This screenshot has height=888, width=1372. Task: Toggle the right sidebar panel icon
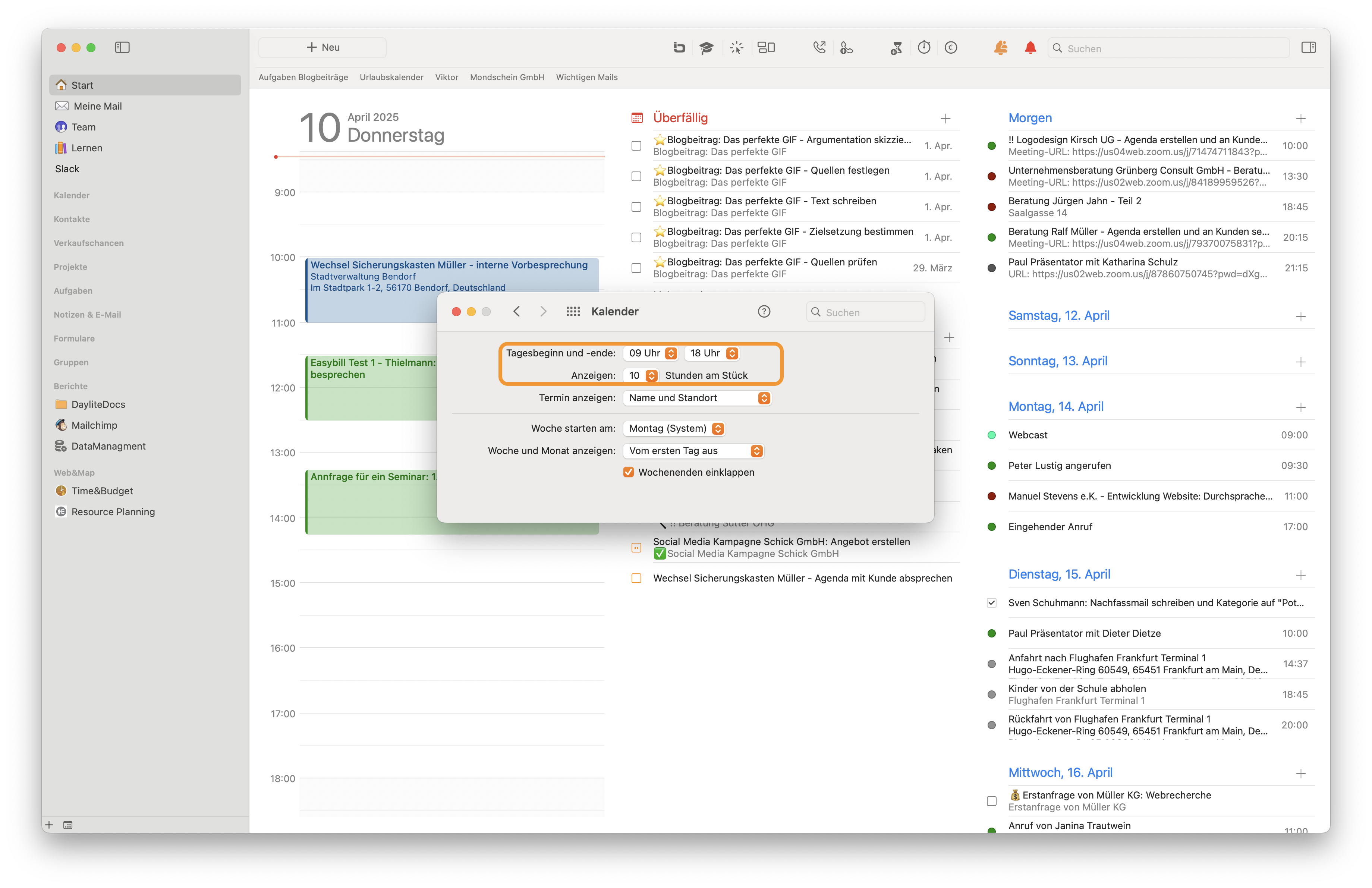[x=1309, y=47]
